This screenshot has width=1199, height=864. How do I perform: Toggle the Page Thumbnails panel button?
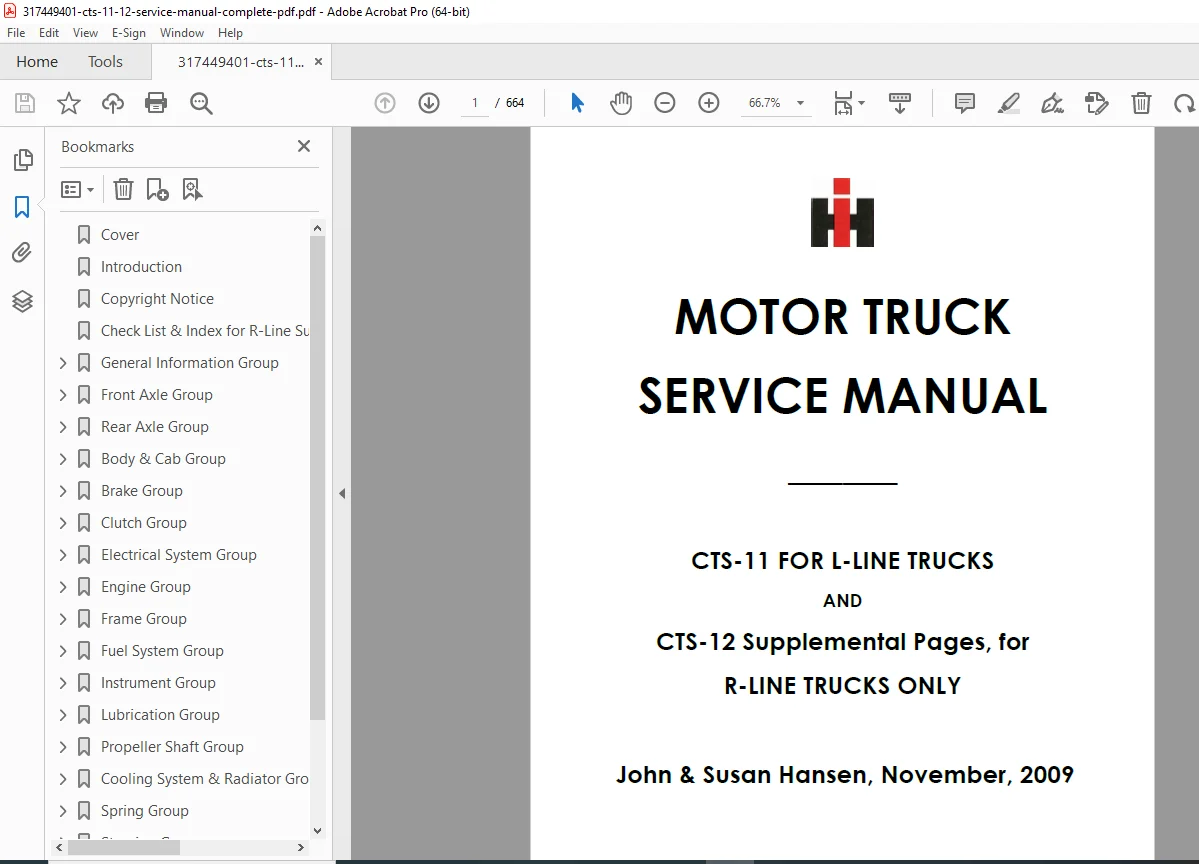pos(23,160)
